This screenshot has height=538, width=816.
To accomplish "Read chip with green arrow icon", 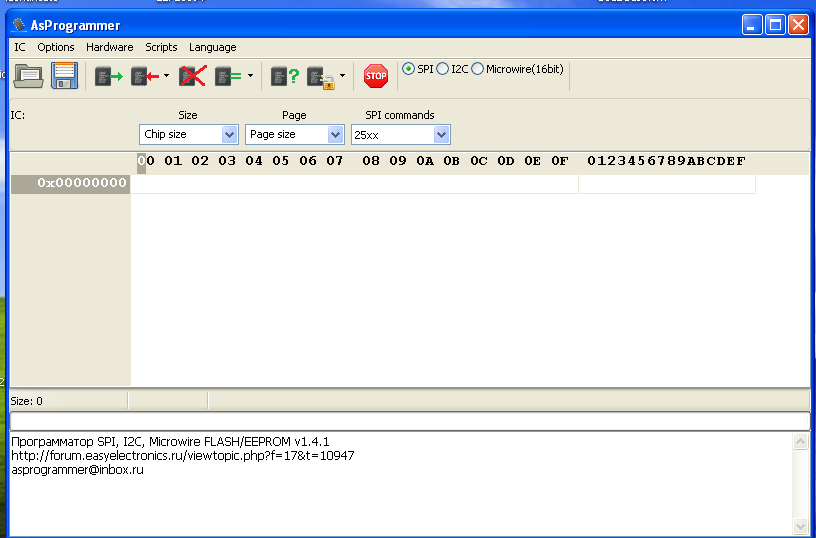I will click(x=108, y=76).
